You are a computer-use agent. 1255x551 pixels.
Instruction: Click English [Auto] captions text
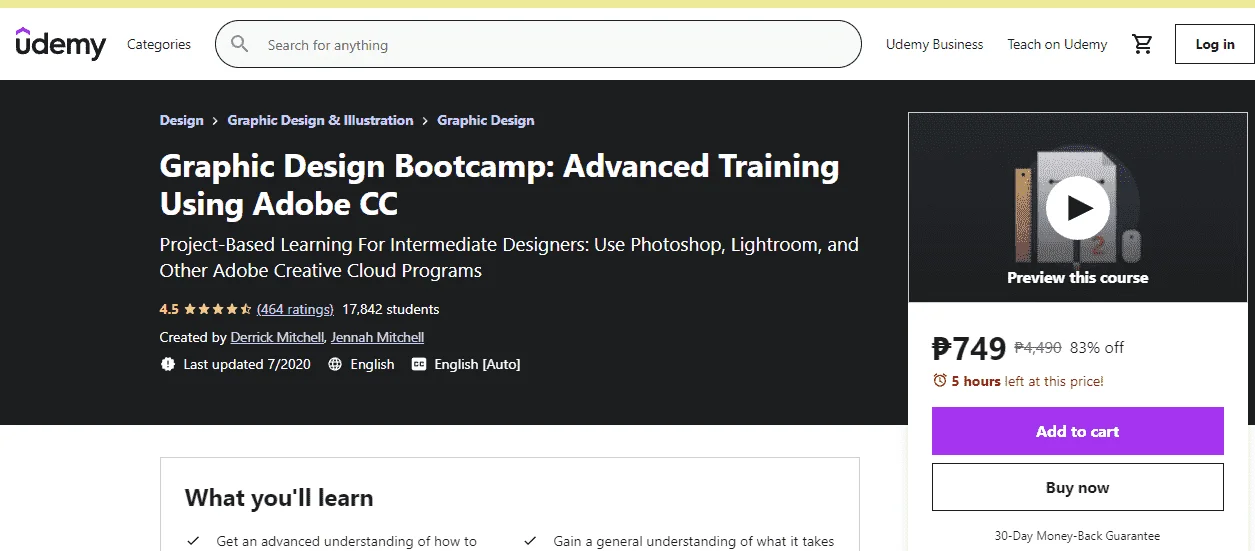[477, 364]
